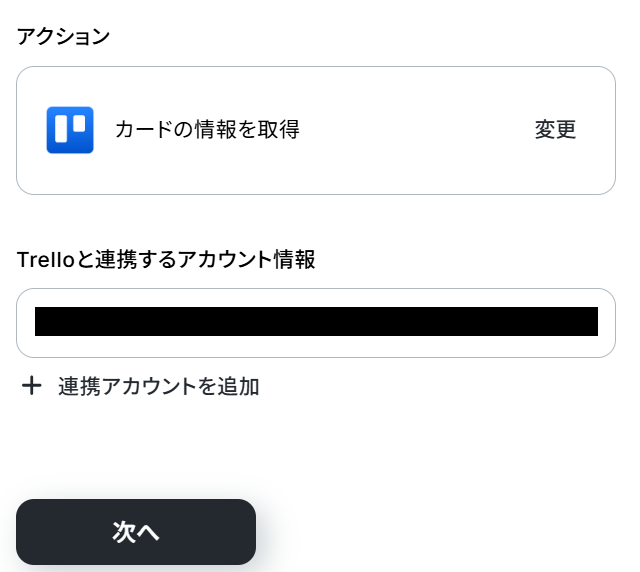640x572 pixels.
Task: Open the Trello account selection dropdown
Action: tap(316, 323)
